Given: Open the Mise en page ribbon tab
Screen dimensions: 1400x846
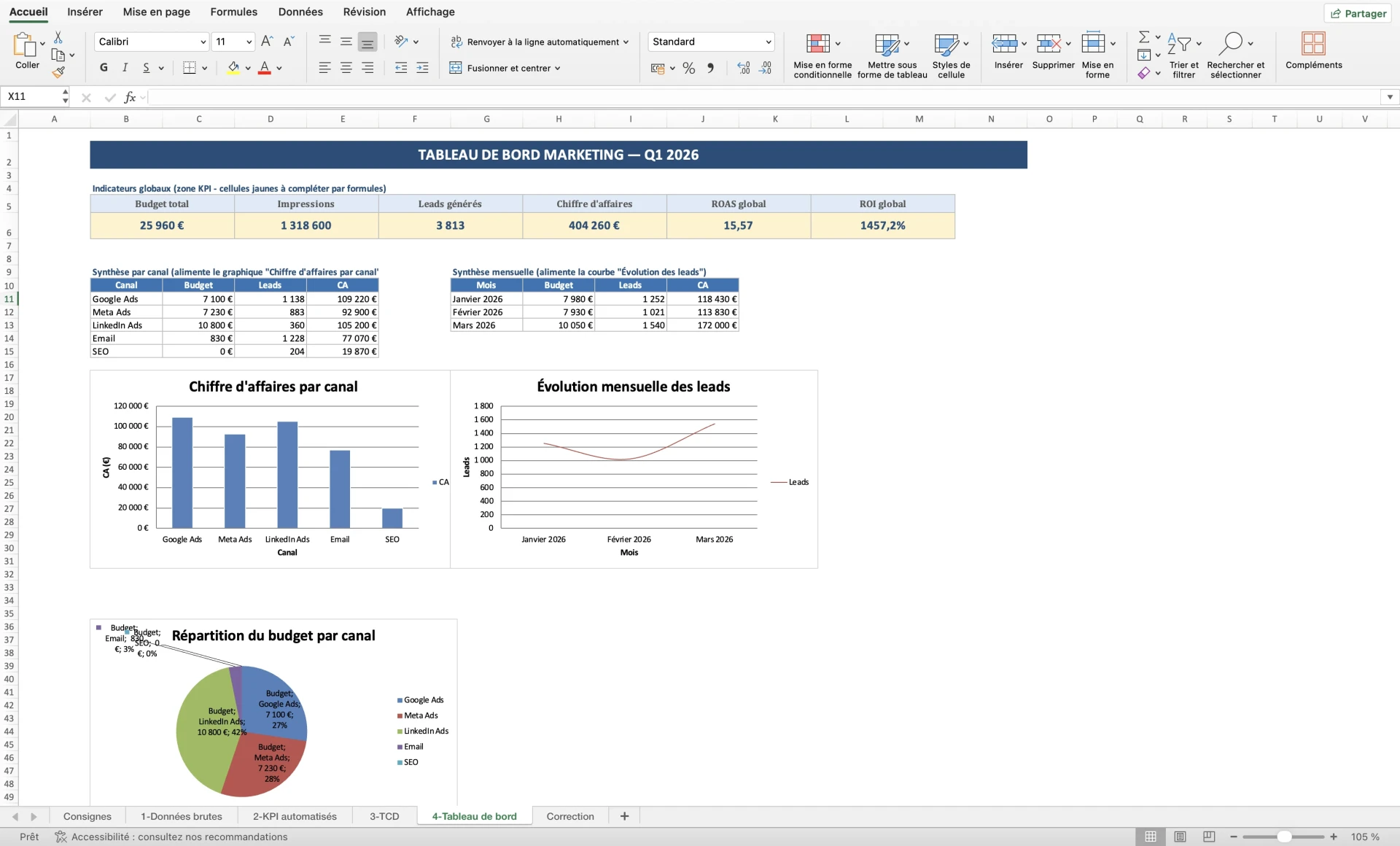Looking at the screenshot, I should point(156,12).
